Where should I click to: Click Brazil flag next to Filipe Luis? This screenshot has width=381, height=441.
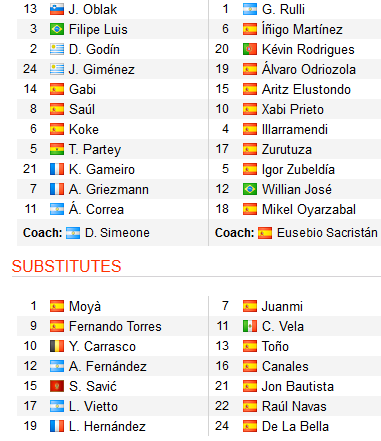coord(57,29)
